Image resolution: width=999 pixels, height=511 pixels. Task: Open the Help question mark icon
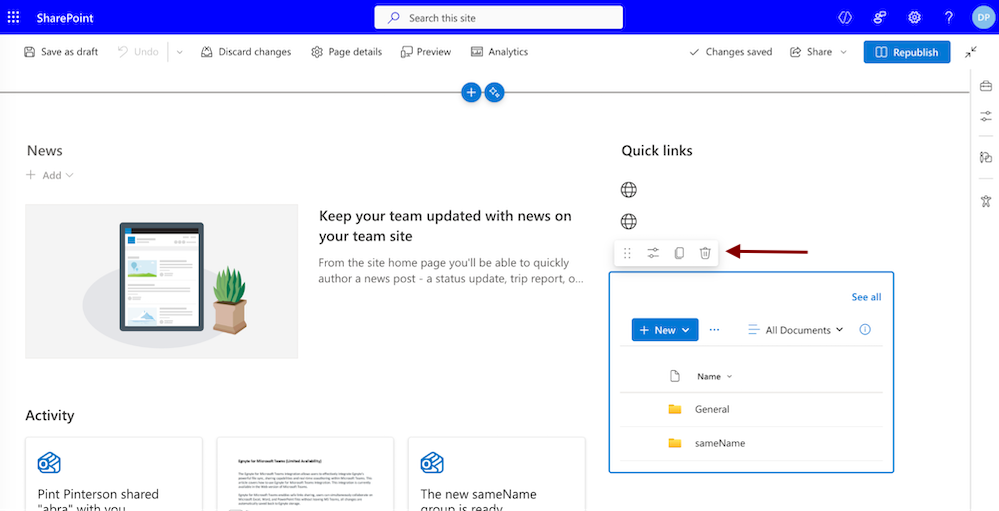click(x=949, y=18)
